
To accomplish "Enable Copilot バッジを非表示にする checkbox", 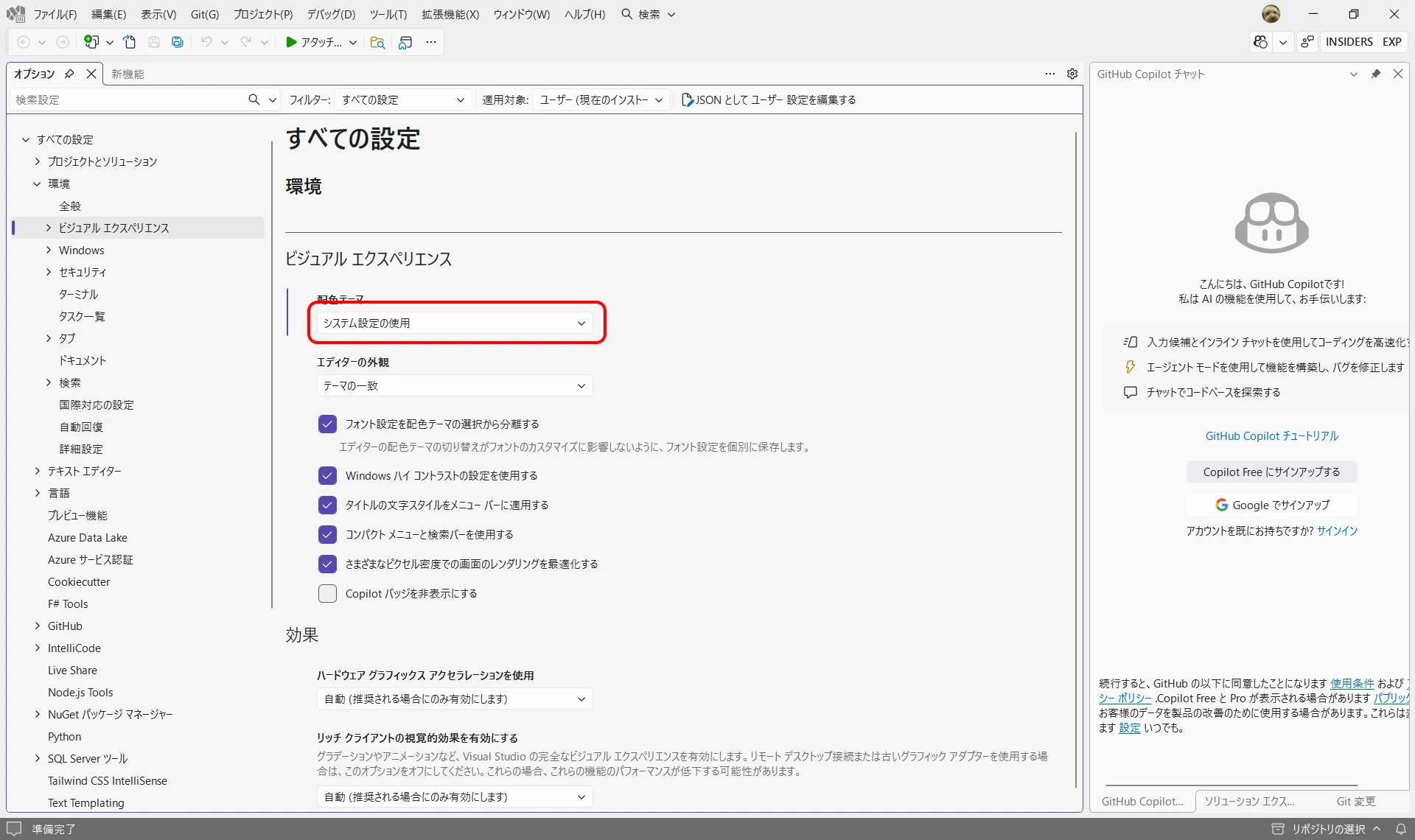I will pyautogui.click(x=327, y=593).
